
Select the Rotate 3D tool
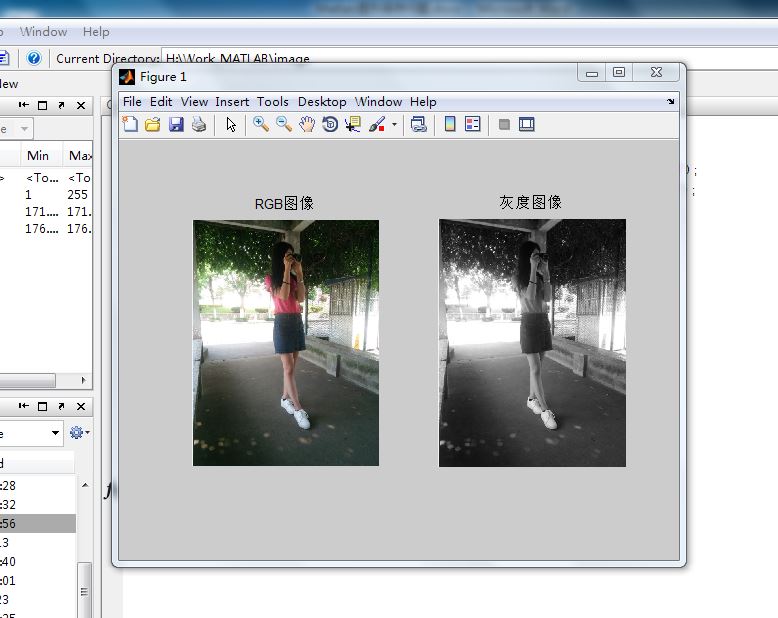coord(330,124)
